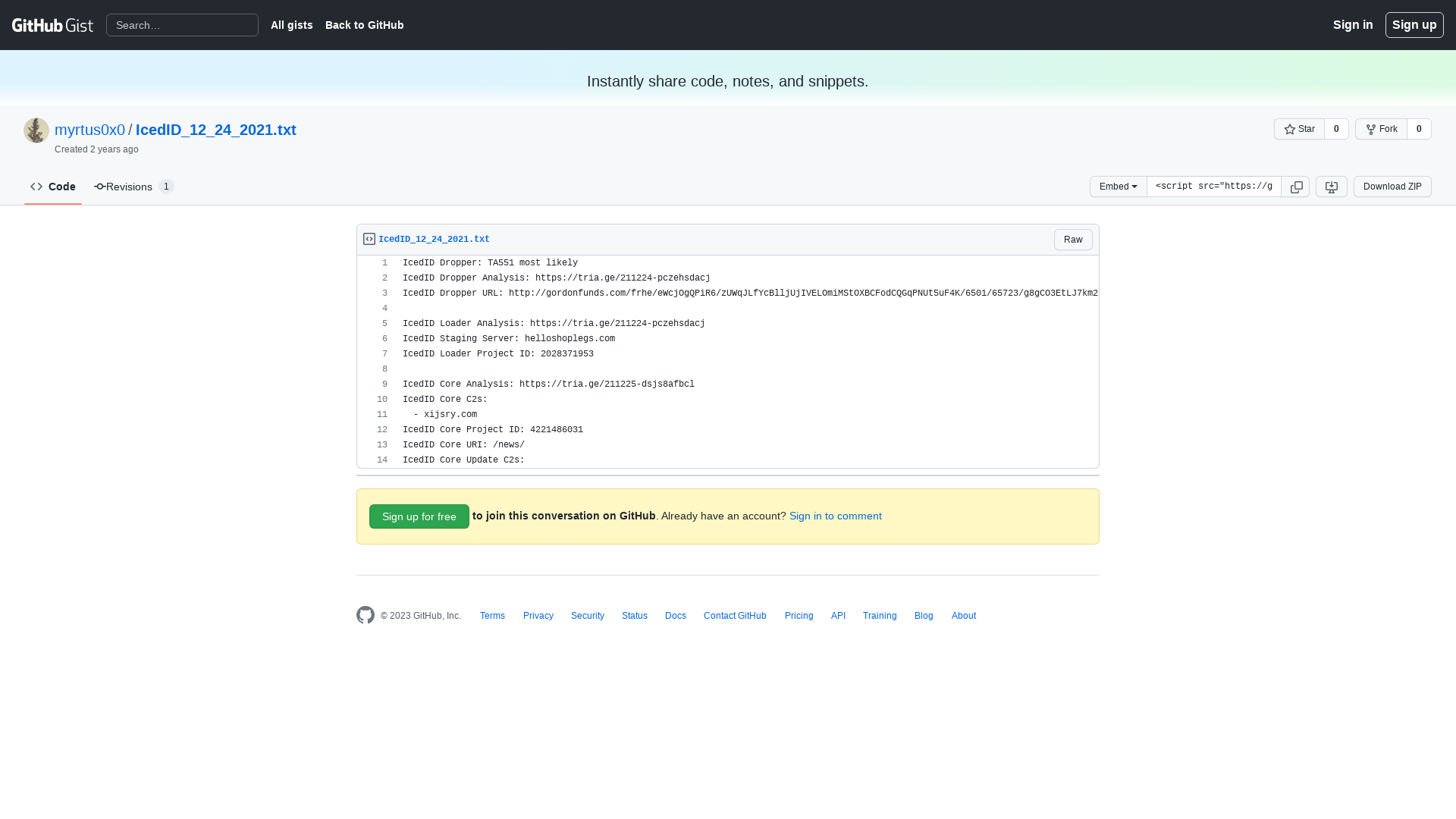
Task: Open the About footer link
Action: coord(964,616)
